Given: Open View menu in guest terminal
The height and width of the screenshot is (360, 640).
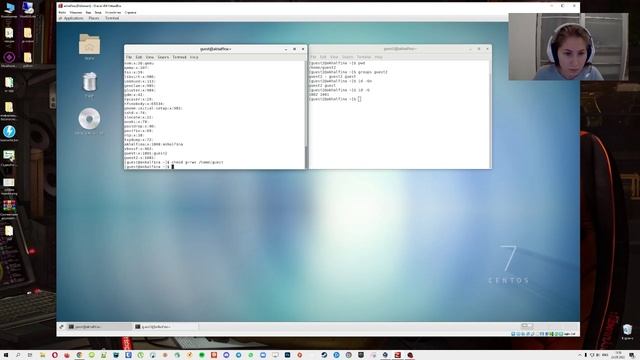Looking at the screenshot, I should pos(150,57).
